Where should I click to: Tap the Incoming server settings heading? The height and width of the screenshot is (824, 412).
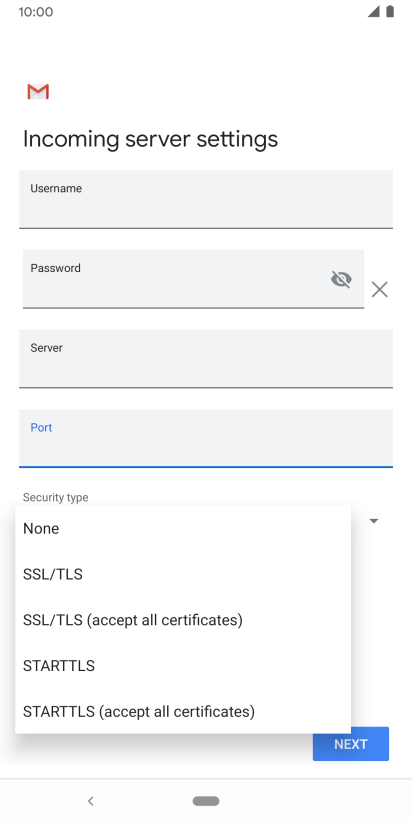150,139
